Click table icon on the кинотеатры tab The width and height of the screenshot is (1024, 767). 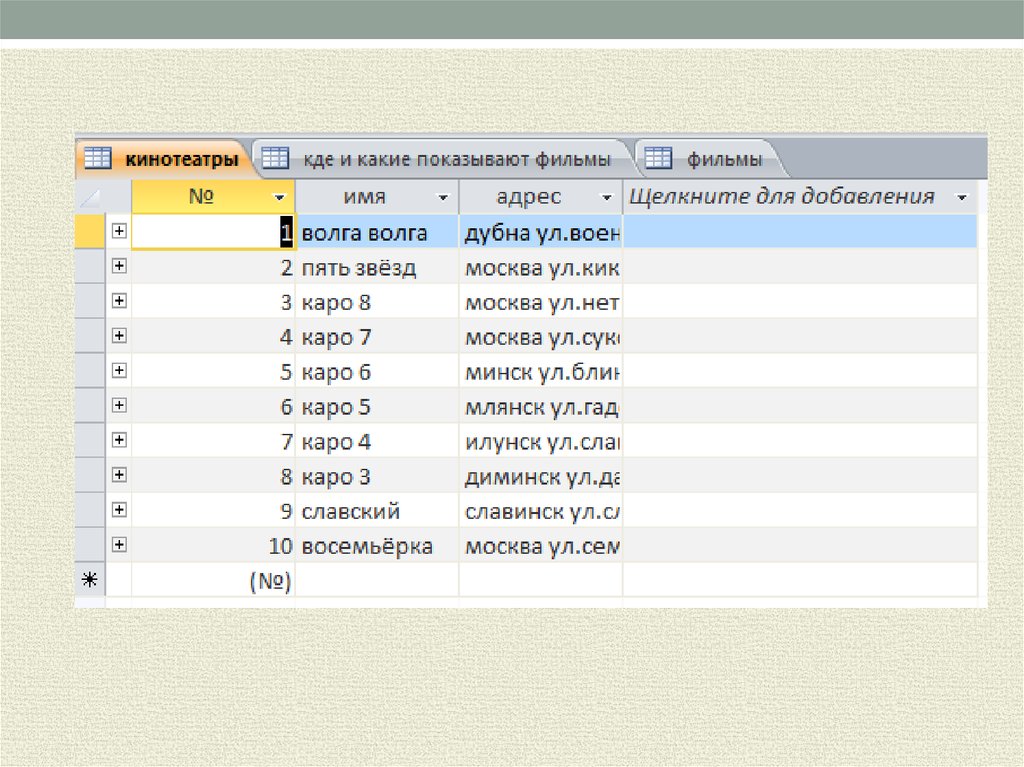pyautogui.click(x=97, y=158)
